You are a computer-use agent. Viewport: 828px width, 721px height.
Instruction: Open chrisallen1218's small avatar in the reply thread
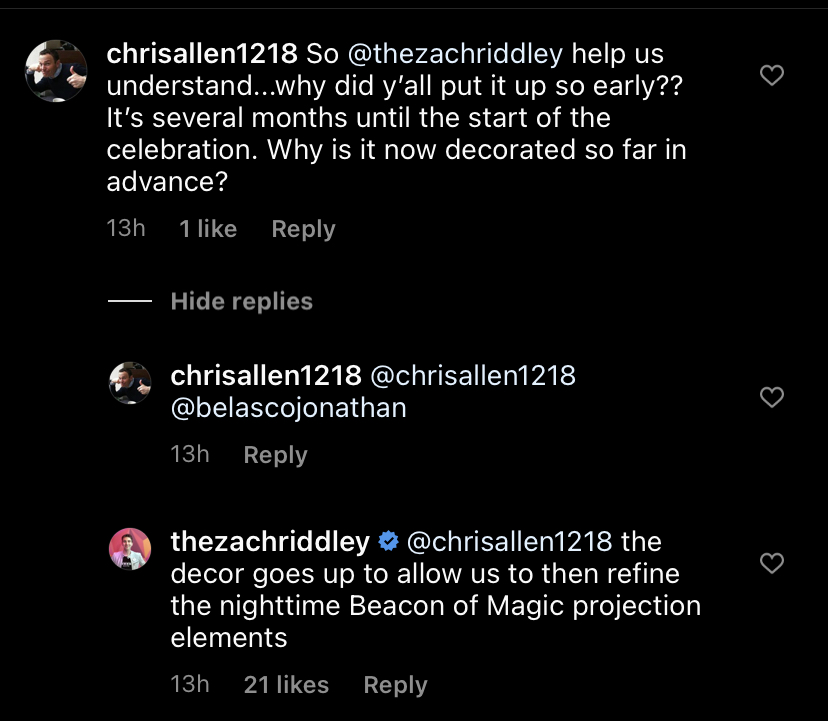point(130,383)
